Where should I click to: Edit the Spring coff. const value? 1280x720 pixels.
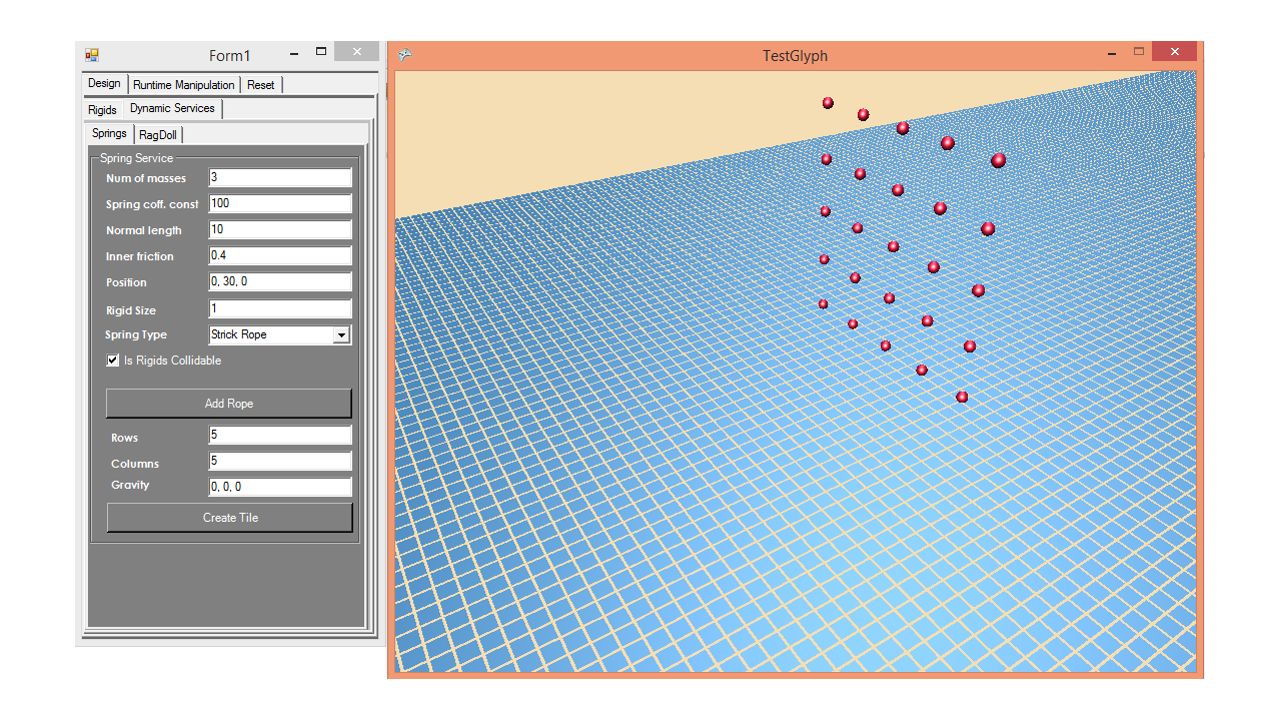pyautogui.click(x=280, y=203)
